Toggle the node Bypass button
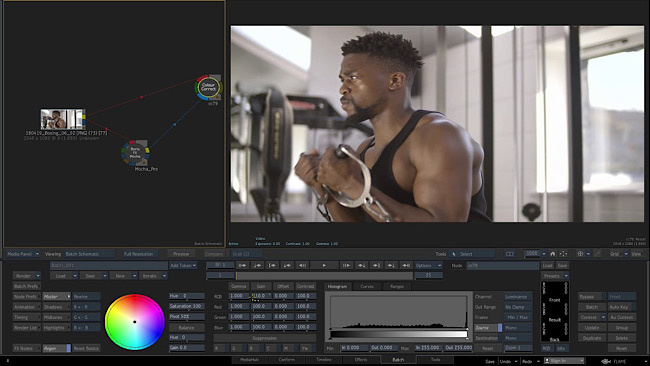 click(592, 296)
